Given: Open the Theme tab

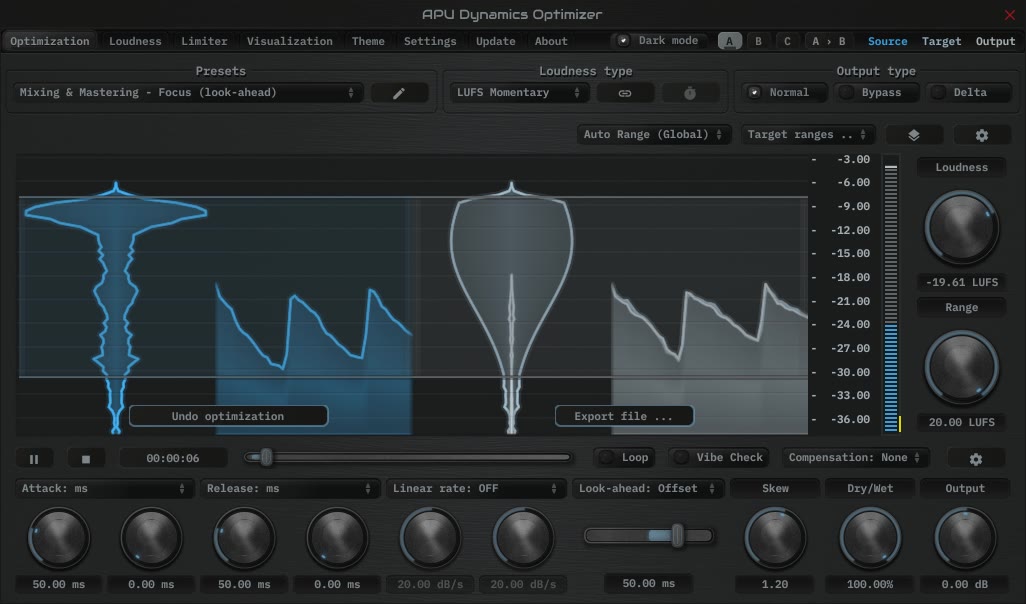Looking at the screenshot, I should [x=368, y=41].
